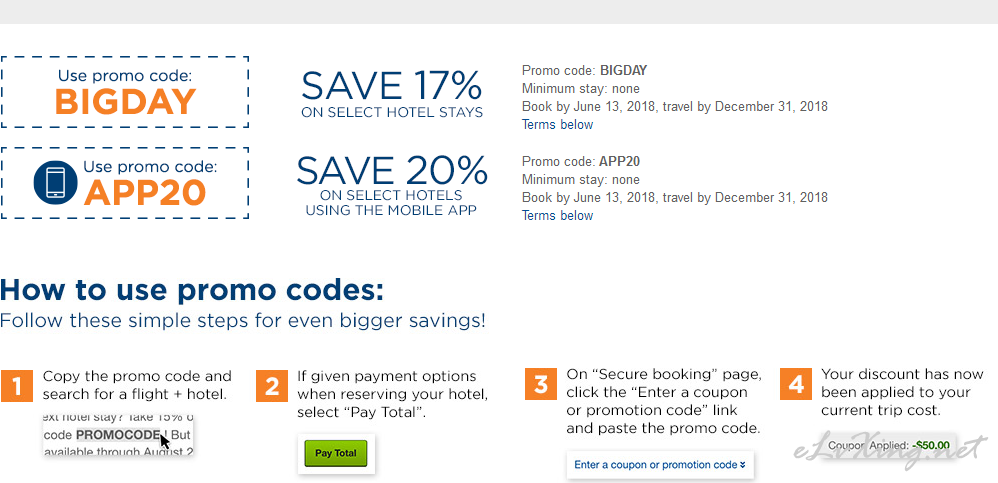Click the APP20 promo code coupon box
Viewport: 998px width, 483px height.
point(124,183)
